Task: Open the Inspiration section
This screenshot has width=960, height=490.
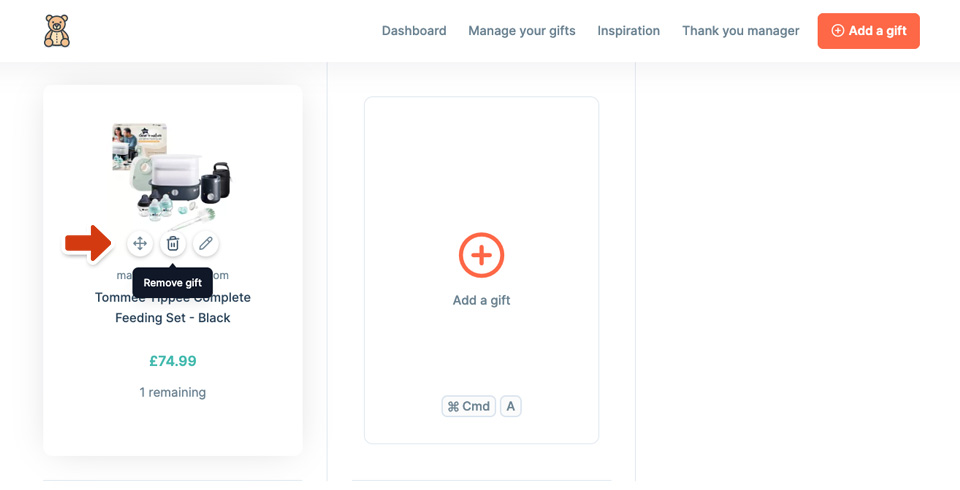Action: tap(629, 31)
